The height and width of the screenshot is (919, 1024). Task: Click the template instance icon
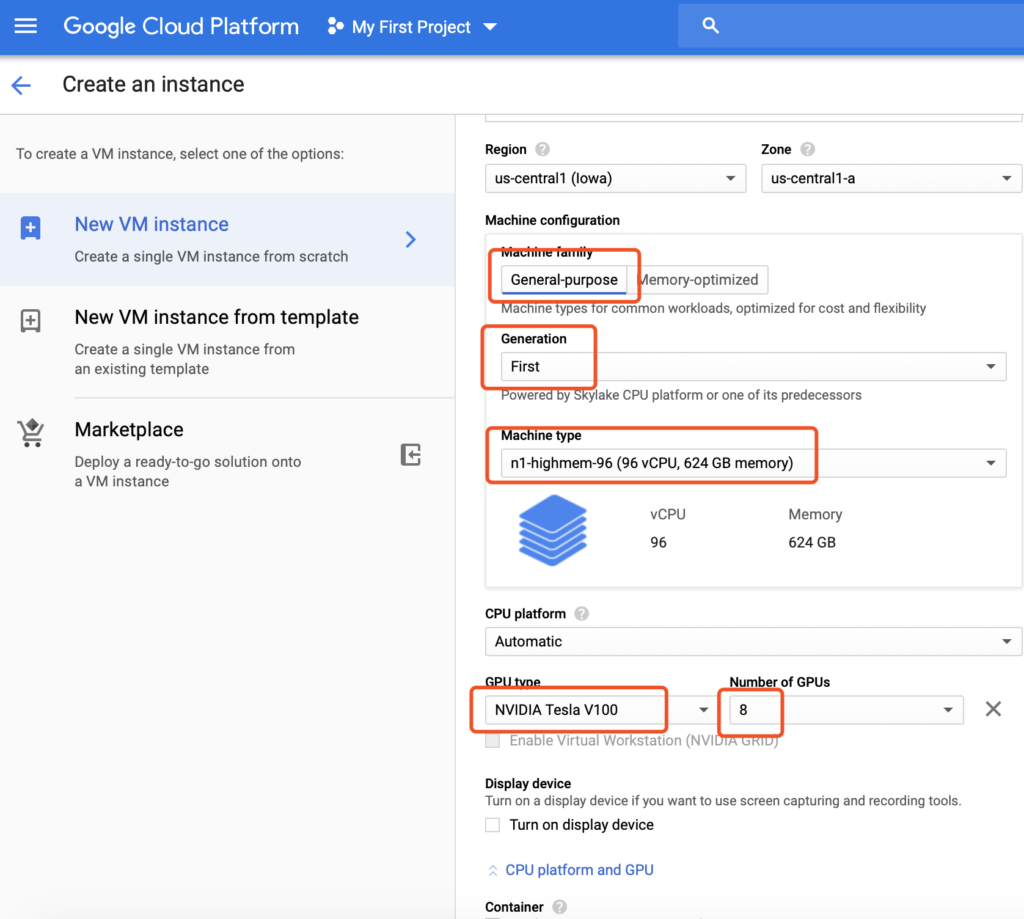[31, 321]
